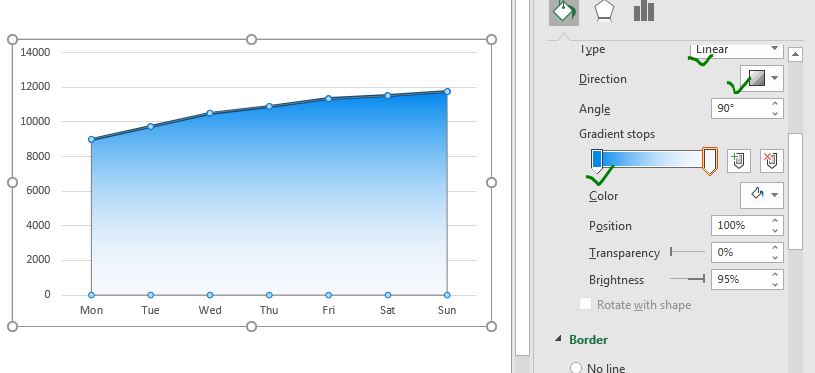Click the chart's left-middle resize handle
This screenshot has height=373, width=815.
(12, 182)
